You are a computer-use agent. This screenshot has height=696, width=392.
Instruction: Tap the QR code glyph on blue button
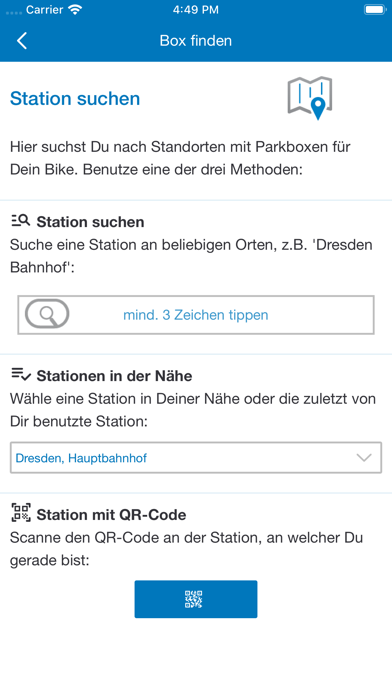(x=194, y=599)
